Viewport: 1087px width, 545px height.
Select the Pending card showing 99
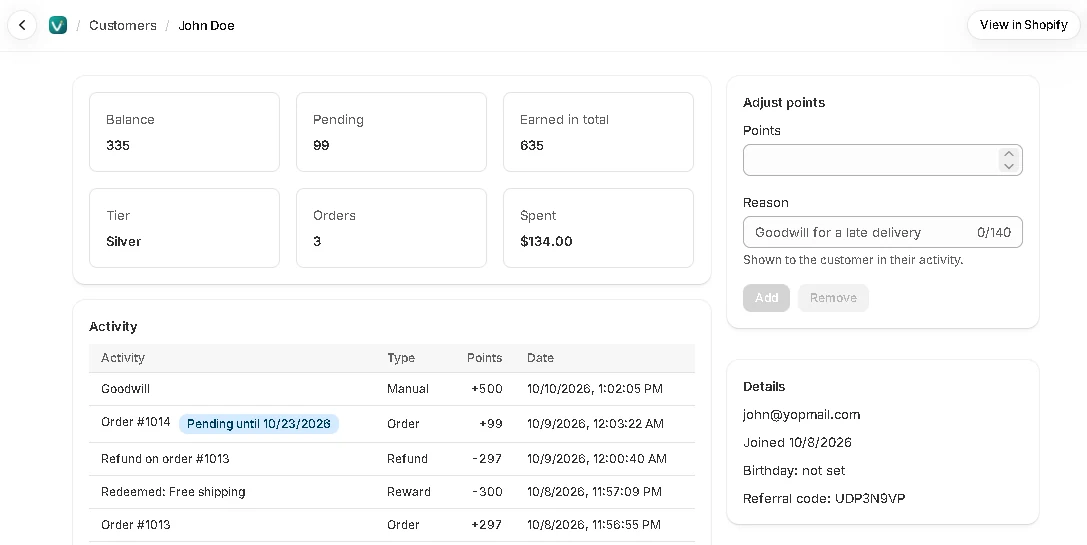(392, 132)
